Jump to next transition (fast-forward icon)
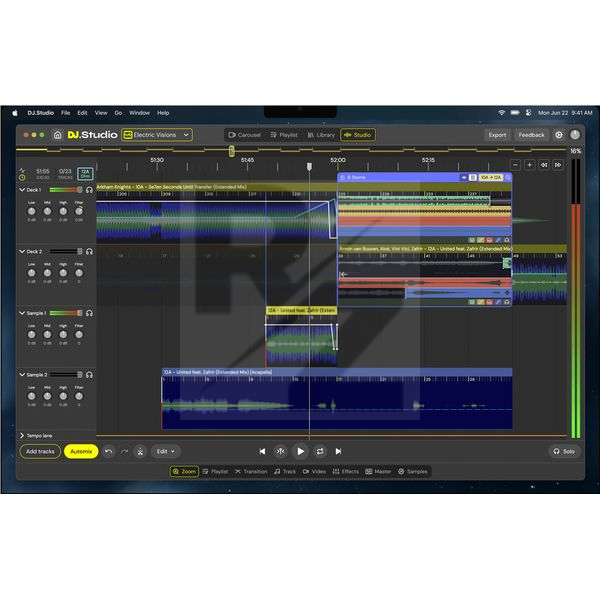 (x=558, y=165)
